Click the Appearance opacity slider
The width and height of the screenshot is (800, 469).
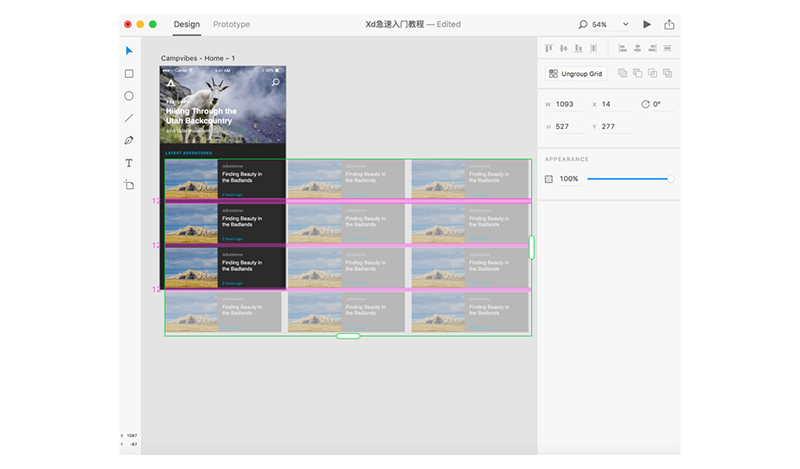coord(628,179)
